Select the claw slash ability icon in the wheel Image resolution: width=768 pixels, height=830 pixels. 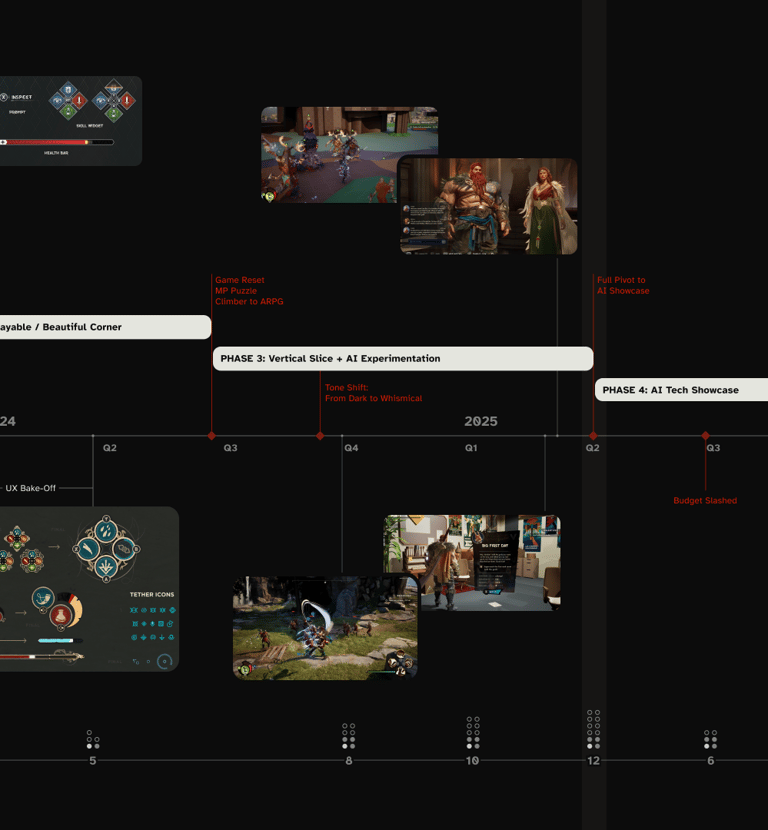pos(87,549)
